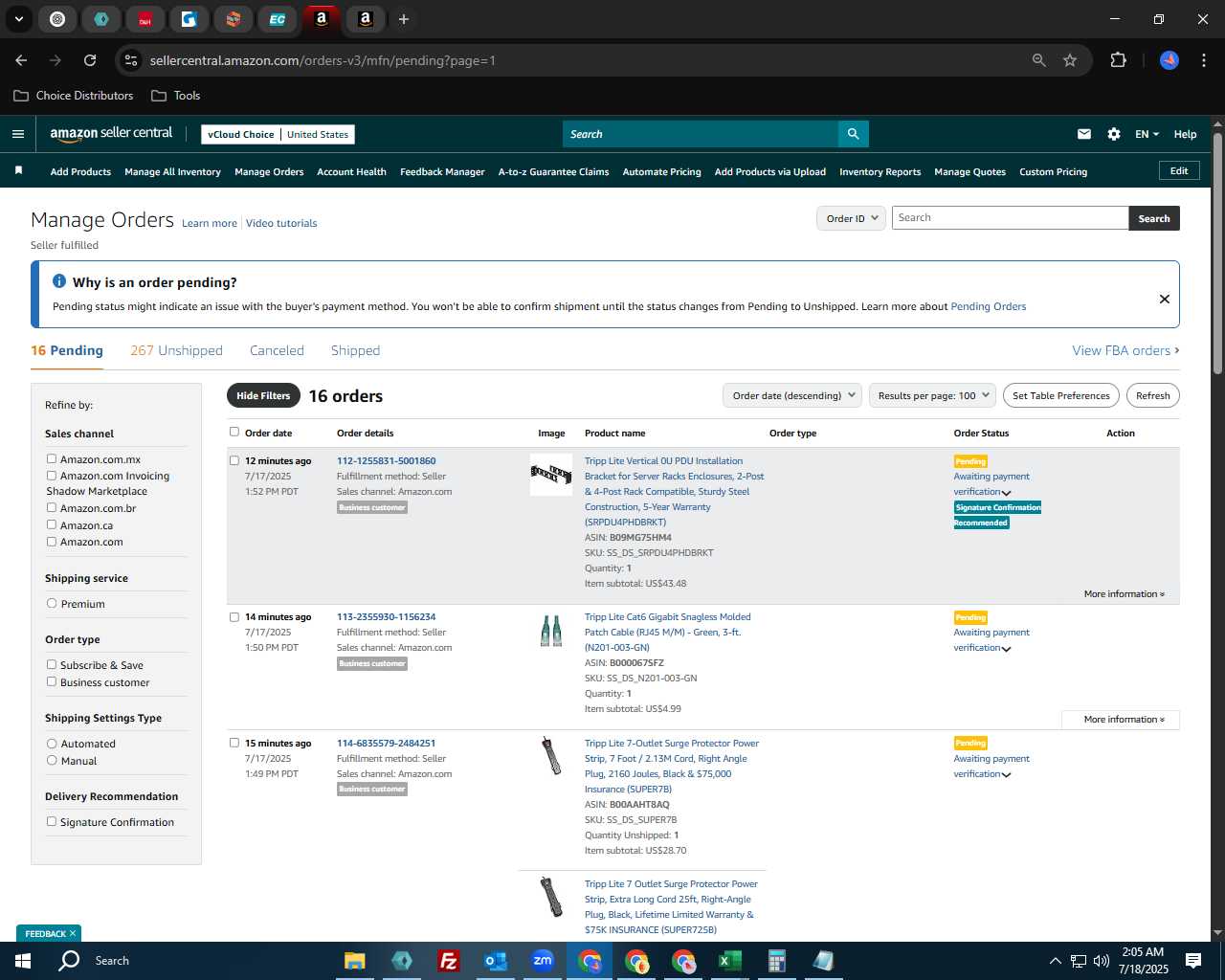Viewport: 1225px width, 980px height.
Task: Click the Refresh orders button
Action: tap(1152, 395)
